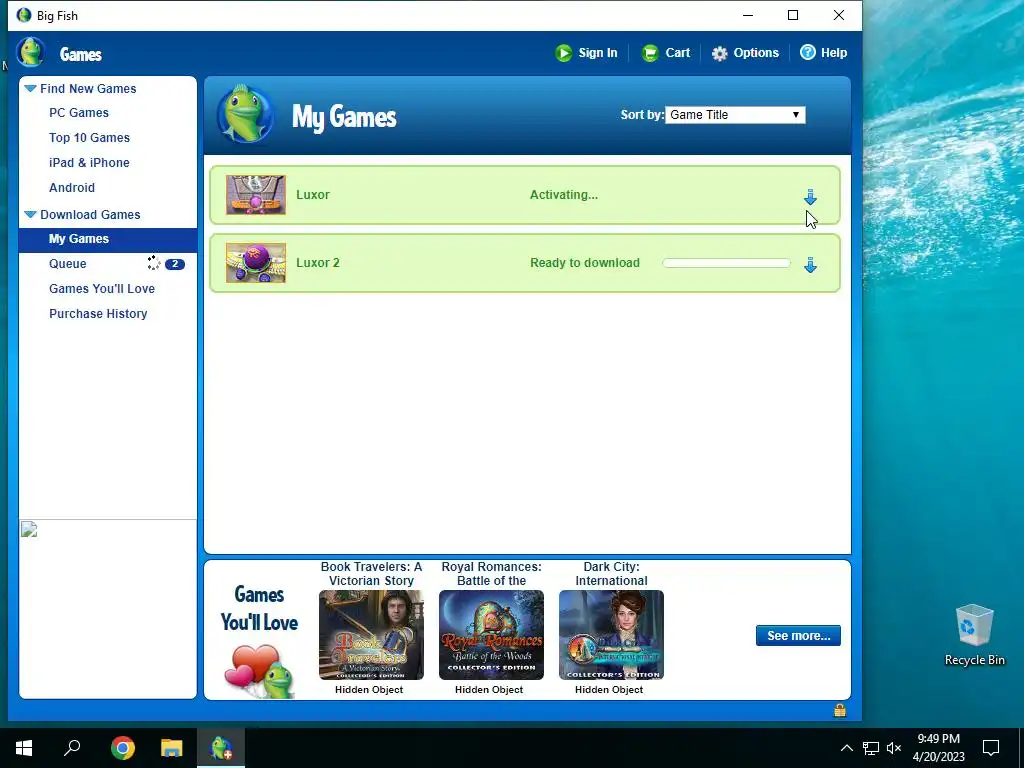Open PC Games in sidebar
1024x768 pixels.
point(79,113)
